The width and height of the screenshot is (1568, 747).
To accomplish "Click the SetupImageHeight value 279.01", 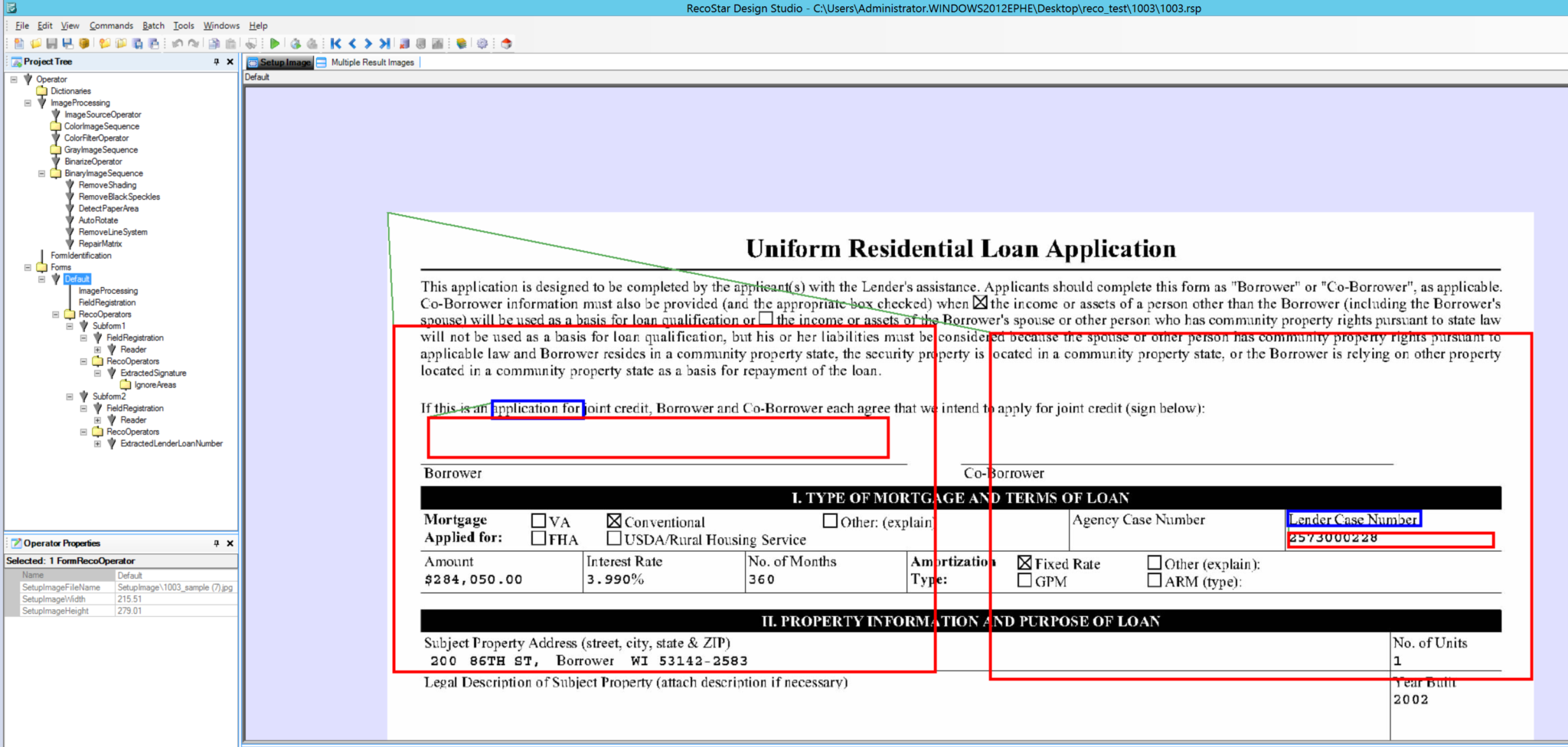I will click(176, 612).
